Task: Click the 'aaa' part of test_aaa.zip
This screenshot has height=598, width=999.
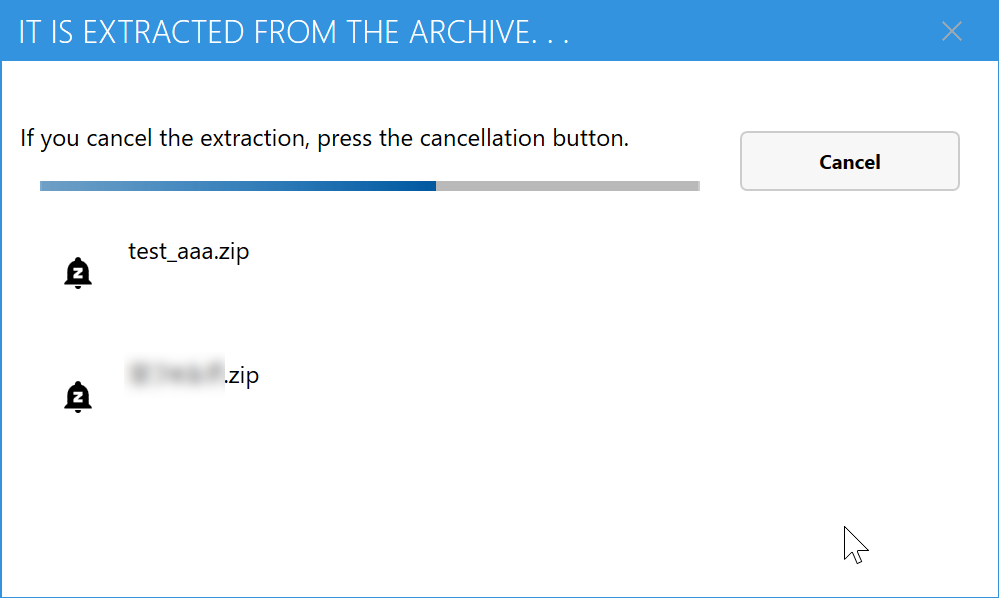Action: [199, 252]
